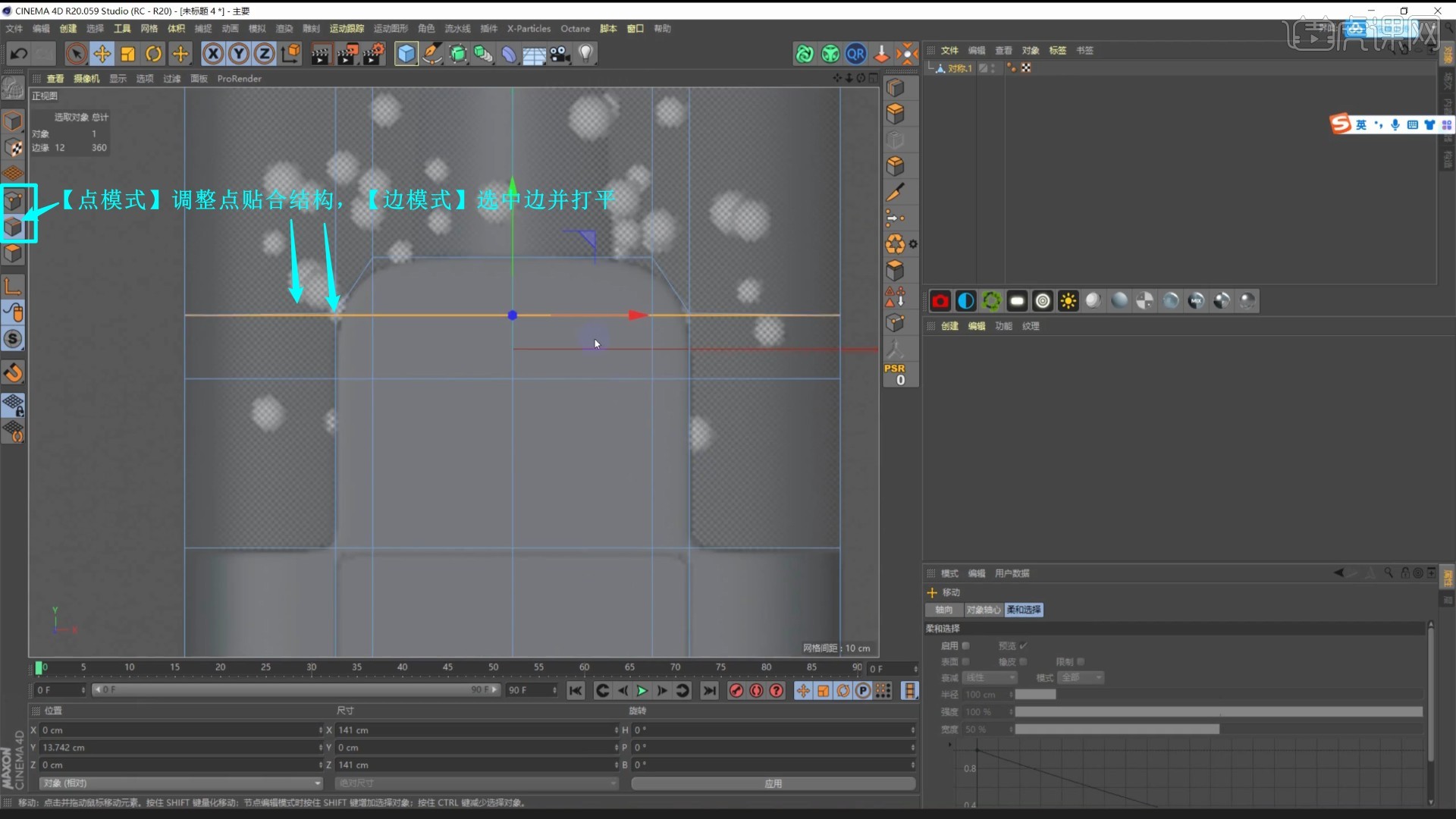
Task: Add a light object from the toolbar
Action: [x=586, y=54]
